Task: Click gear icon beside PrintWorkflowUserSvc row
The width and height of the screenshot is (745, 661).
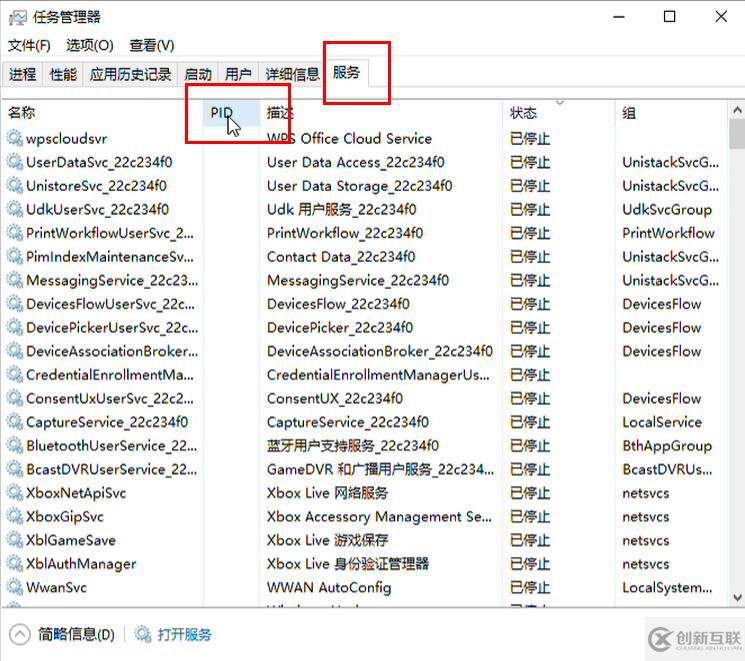Action: click(x=15, y=233)
